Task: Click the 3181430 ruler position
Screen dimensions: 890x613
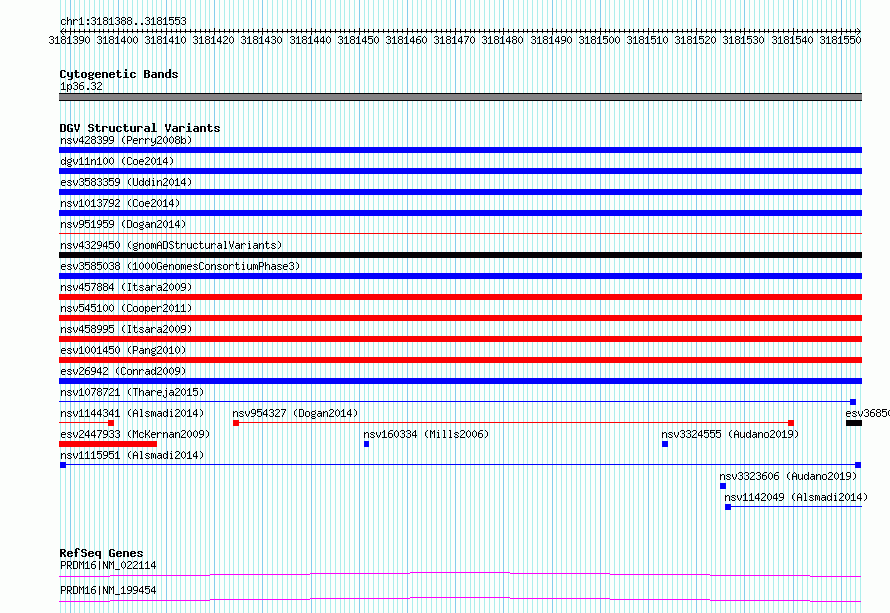Action: [x=261, y=40]
